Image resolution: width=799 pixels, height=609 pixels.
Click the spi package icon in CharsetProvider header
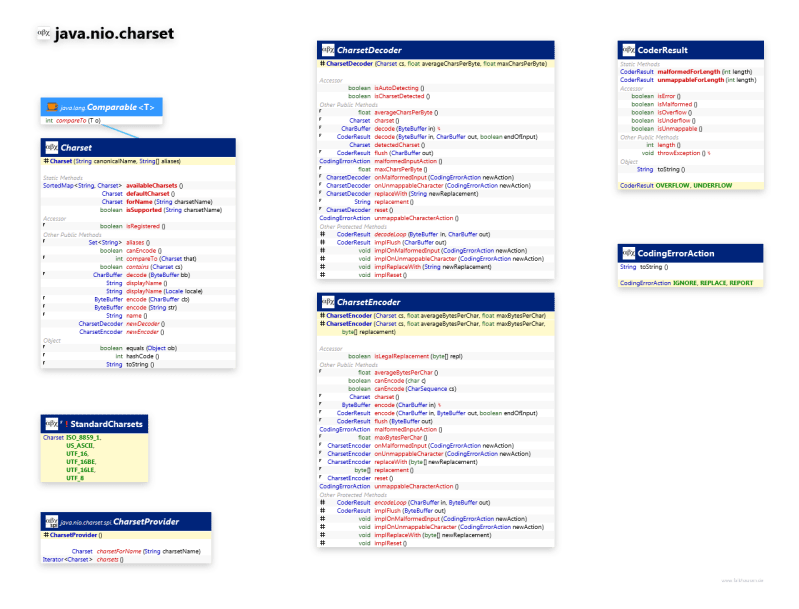[x=51, y=521]
